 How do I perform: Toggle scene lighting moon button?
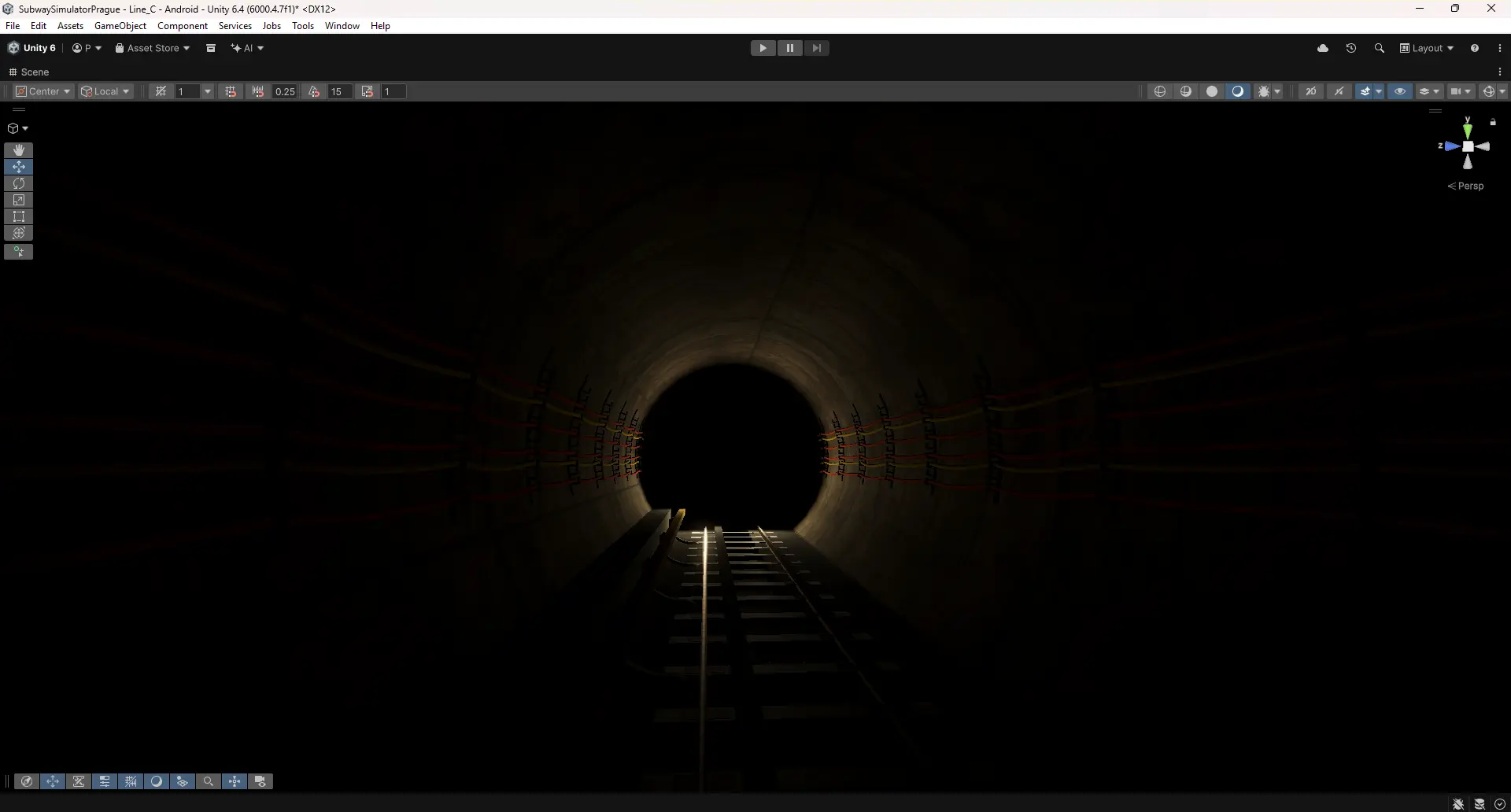1238,91
